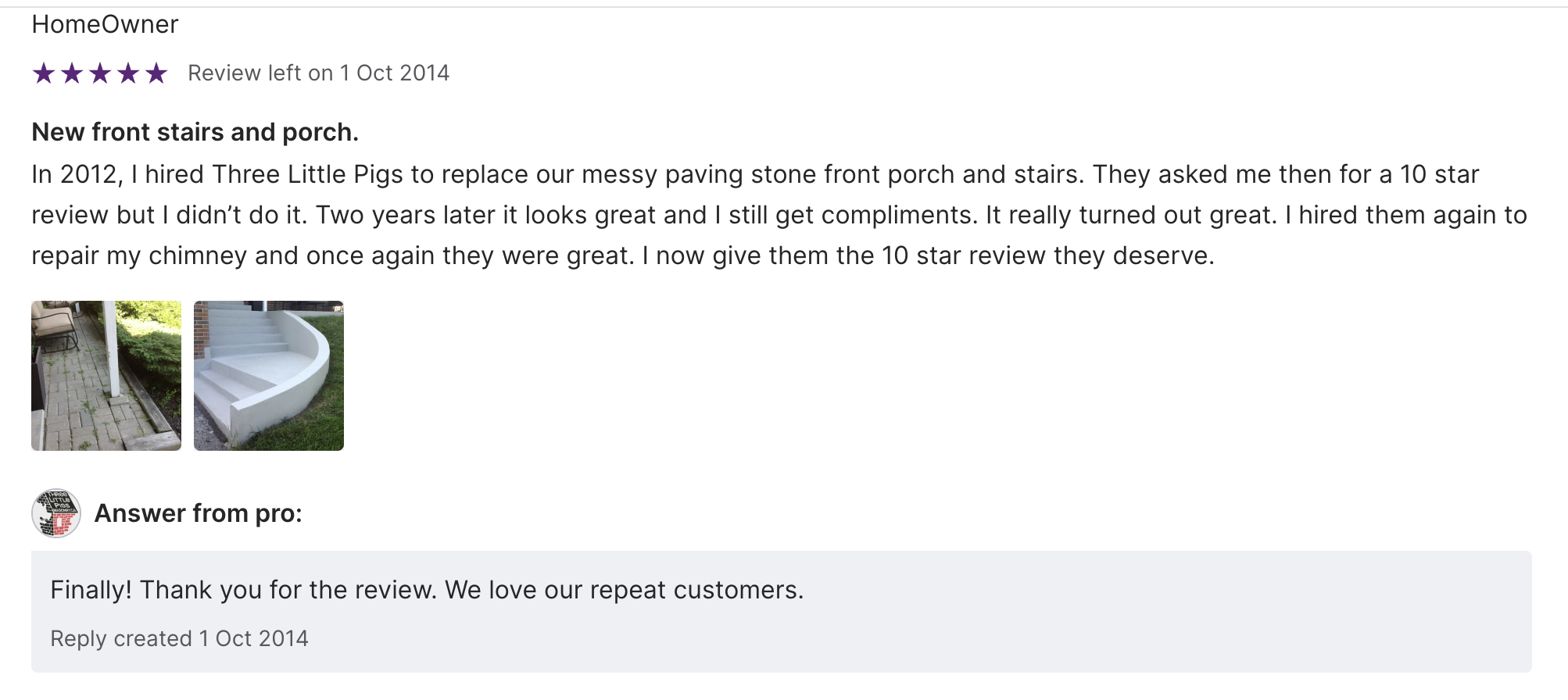Click 'Review left on 1 Oct 2014' text
Screen dimensions: 1568x700
[318, 73]
